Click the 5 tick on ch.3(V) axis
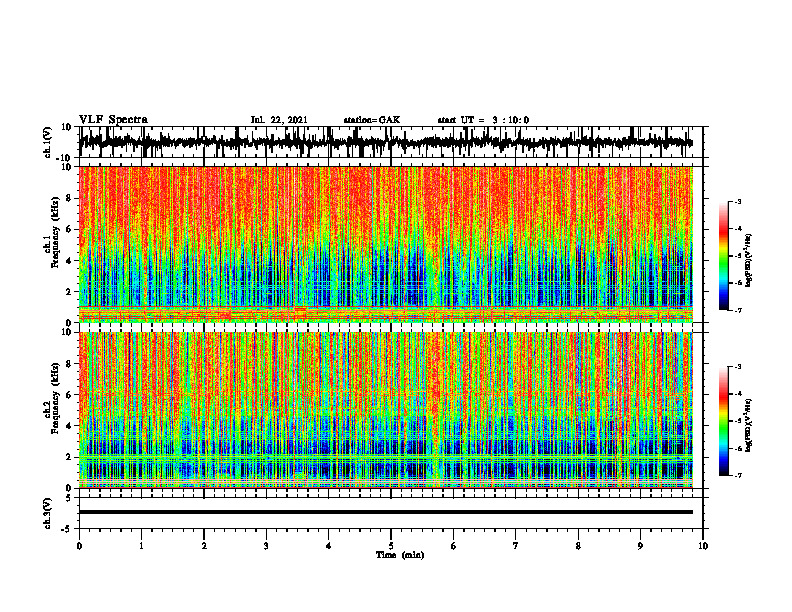Image resolution: width=792 pixels, height=612 pixels. pyautogui.click(x=70, y=498)
